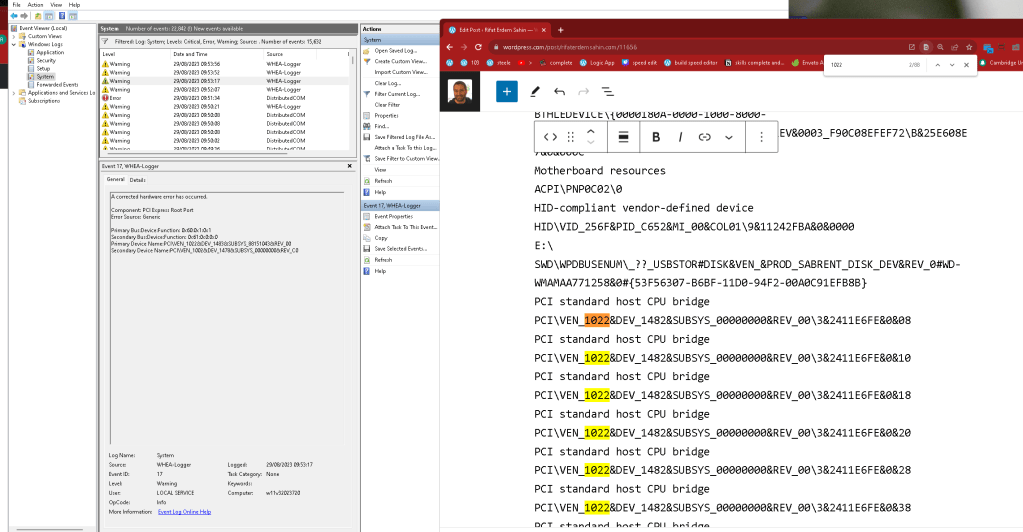This screenshot has width=1023, height=532.
Task: Open Event Log Online Help link
Action: pos(184,512)
